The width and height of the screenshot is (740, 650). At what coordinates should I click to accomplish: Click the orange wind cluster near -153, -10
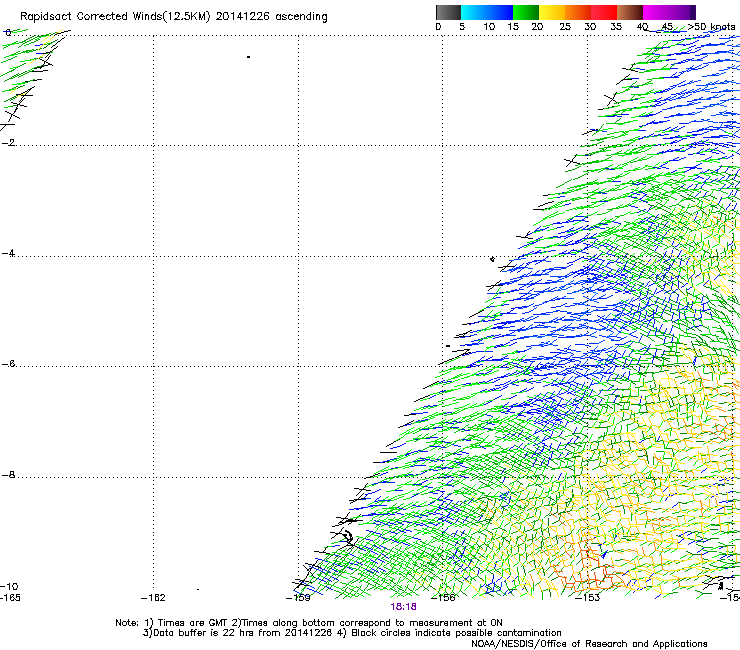tap(588, 569)
